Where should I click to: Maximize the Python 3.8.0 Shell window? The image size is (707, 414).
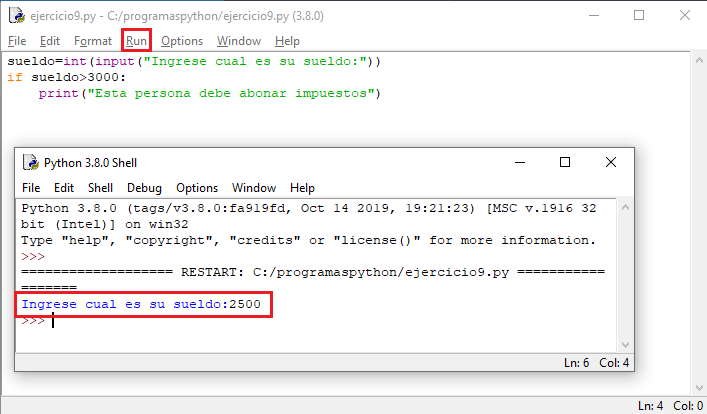[565, 162]
